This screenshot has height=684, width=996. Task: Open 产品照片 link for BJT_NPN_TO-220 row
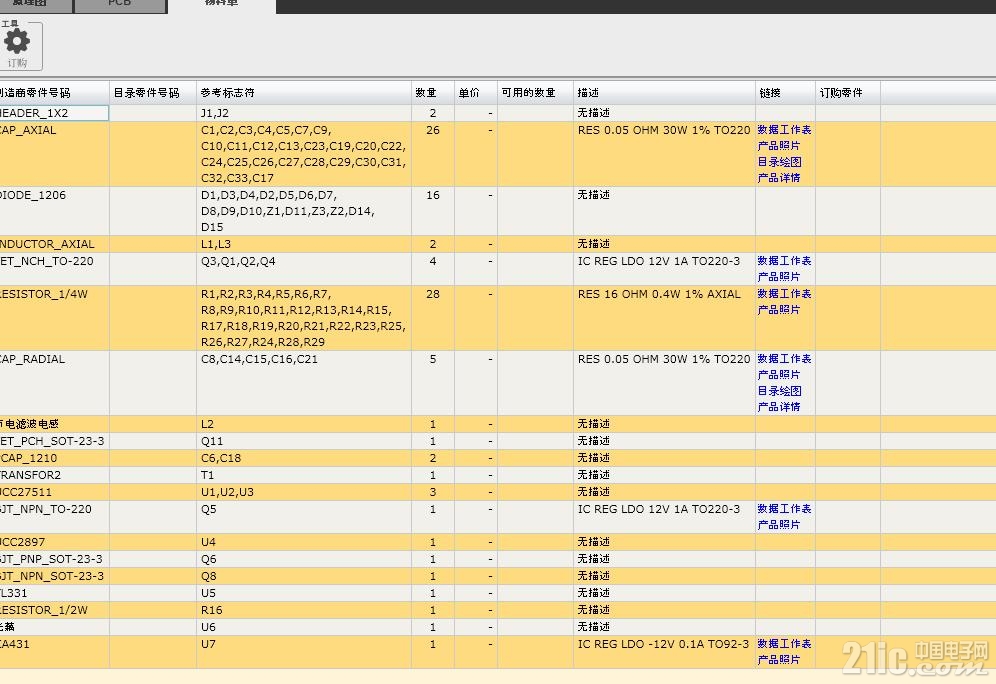pyautogui.click(x=779, y=525)
